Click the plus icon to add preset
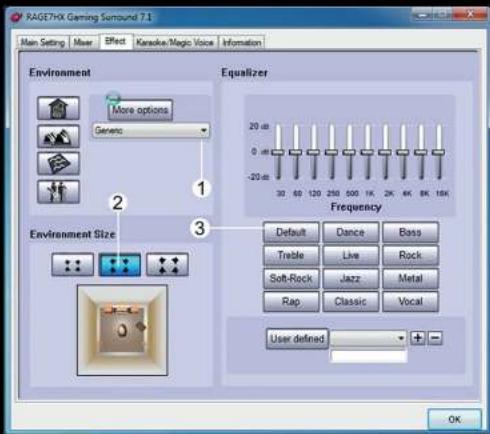The image size is (490, 434). (x=418, y=338)
